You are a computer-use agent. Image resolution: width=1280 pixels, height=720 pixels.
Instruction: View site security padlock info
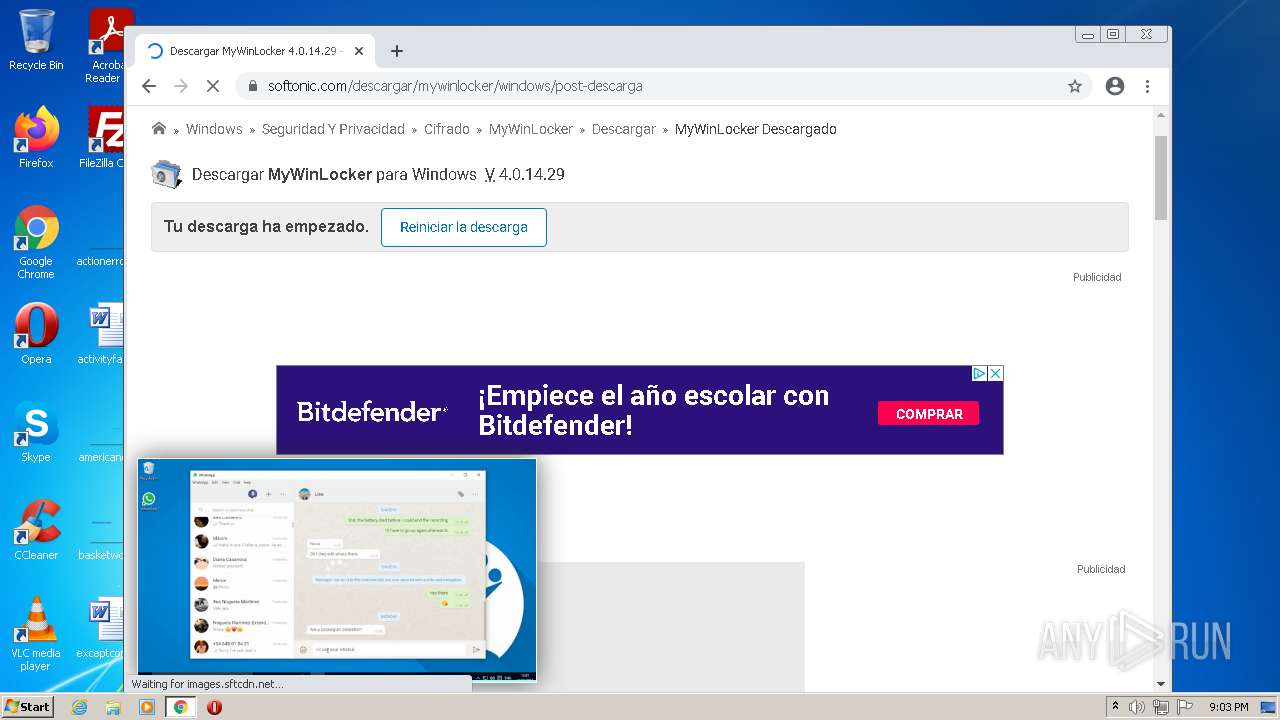[253, 86]
